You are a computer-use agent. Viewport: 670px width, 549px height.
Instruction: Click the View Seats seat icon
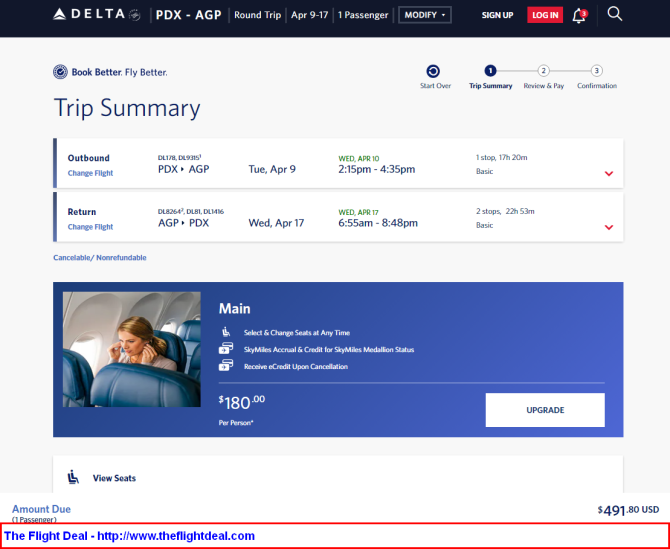[x=73, y=477]
